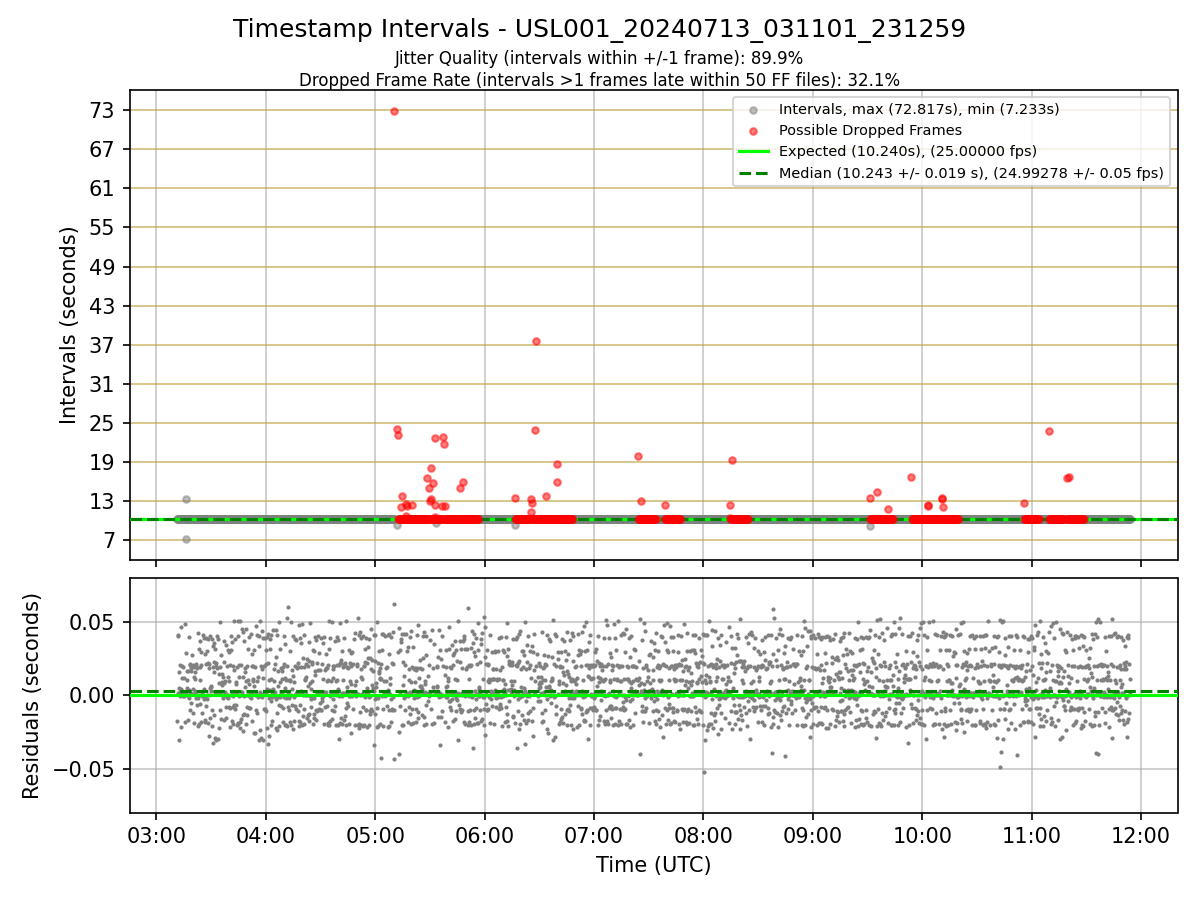Click legend entry 'Intervals, max (72.817s), min (7.233s)'
The image size is (1200, 900).
click(919, 109)
